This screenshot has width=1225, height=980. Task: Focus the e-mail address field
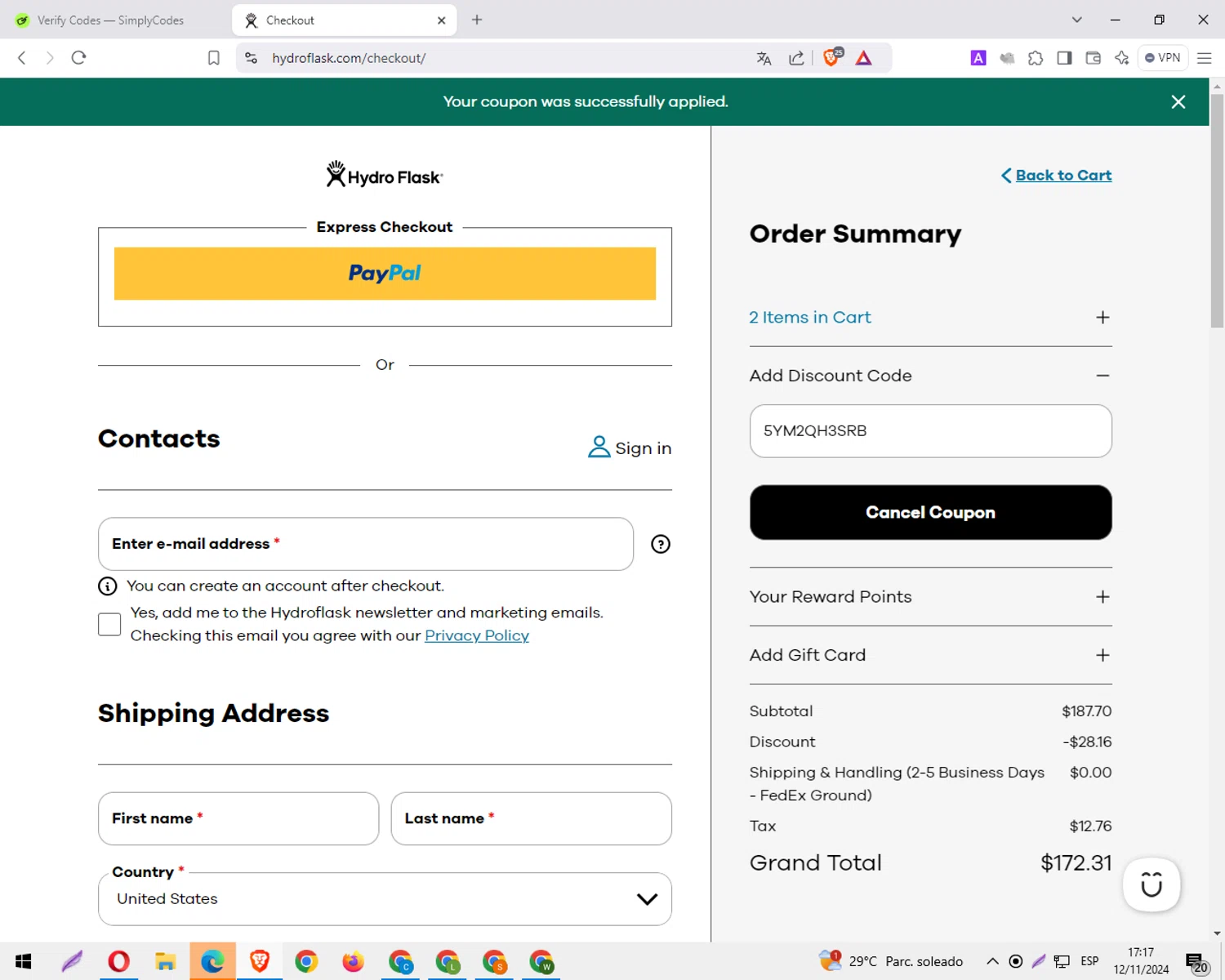(366, 544)
